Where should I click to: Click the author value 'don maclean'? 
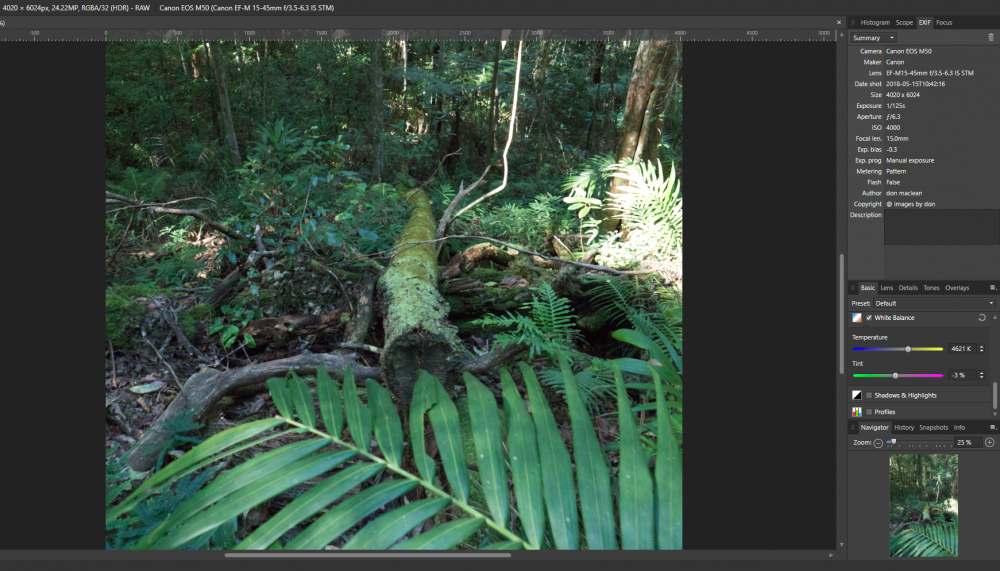[904, 193]
